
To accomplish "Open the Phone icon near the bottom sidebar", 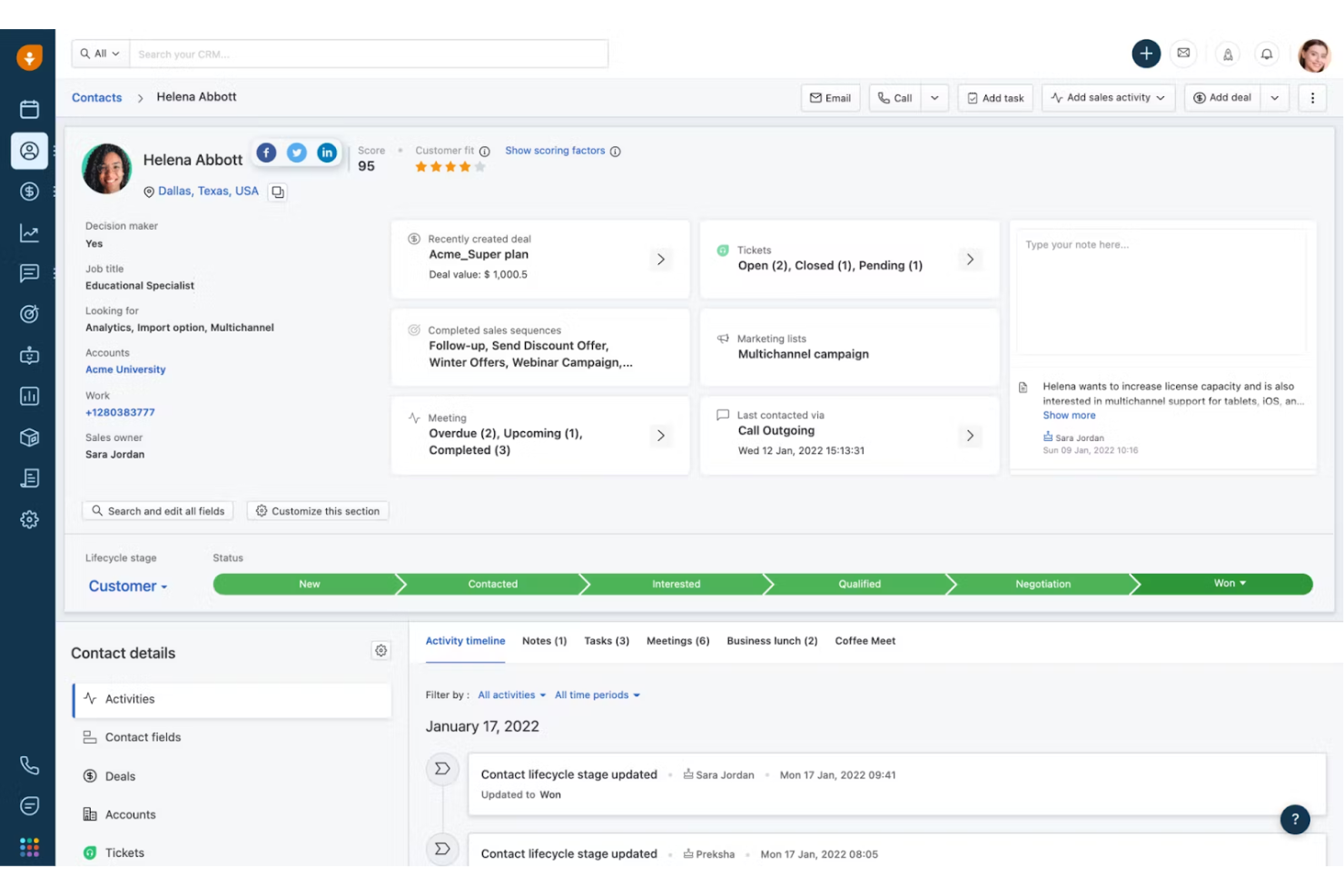I will click(28, 764).
